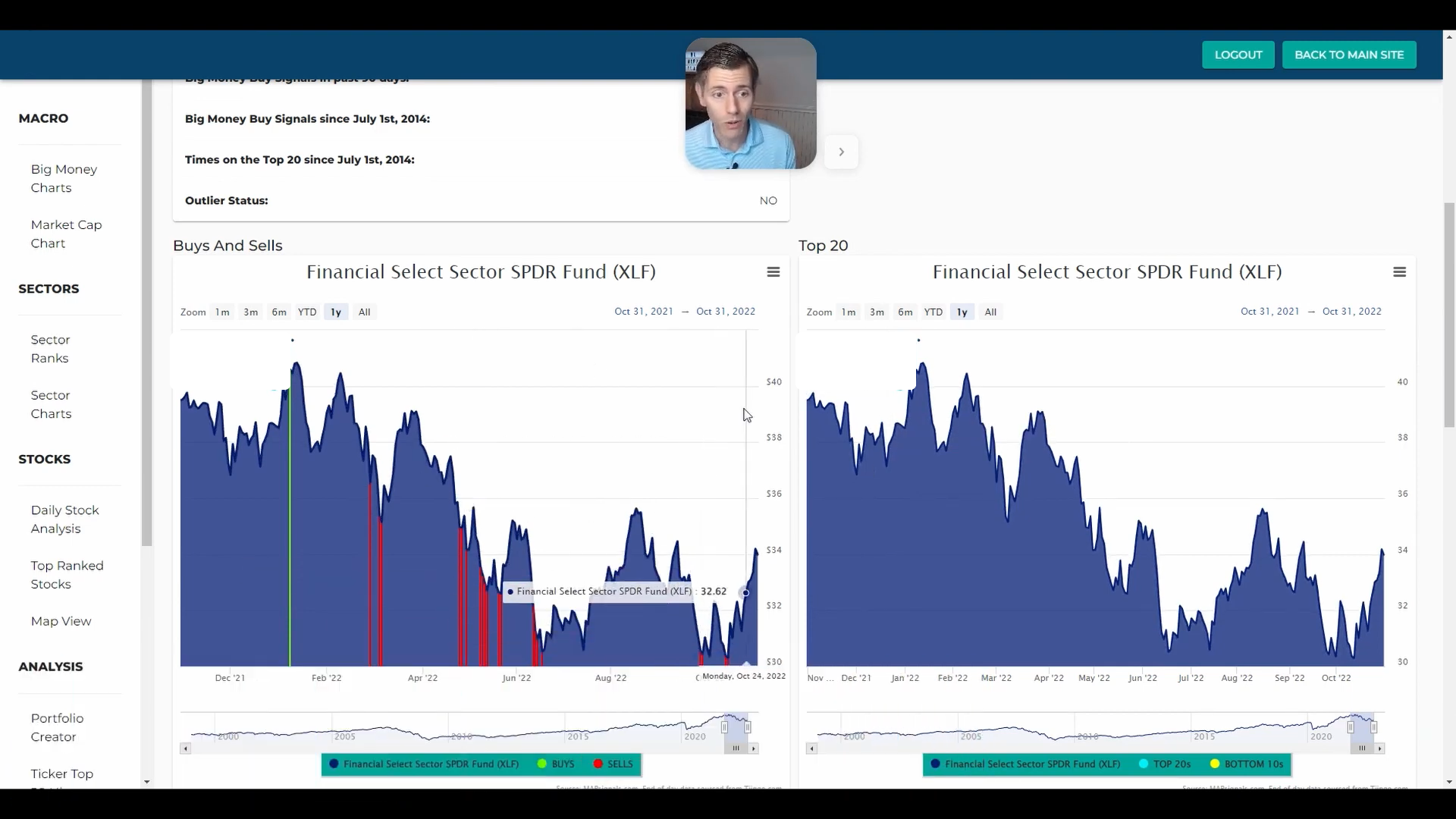The width and height of the screenshot is (1456, 819).
Task: Set Top 20 chart zoom to All
Action: click(990, 312)
